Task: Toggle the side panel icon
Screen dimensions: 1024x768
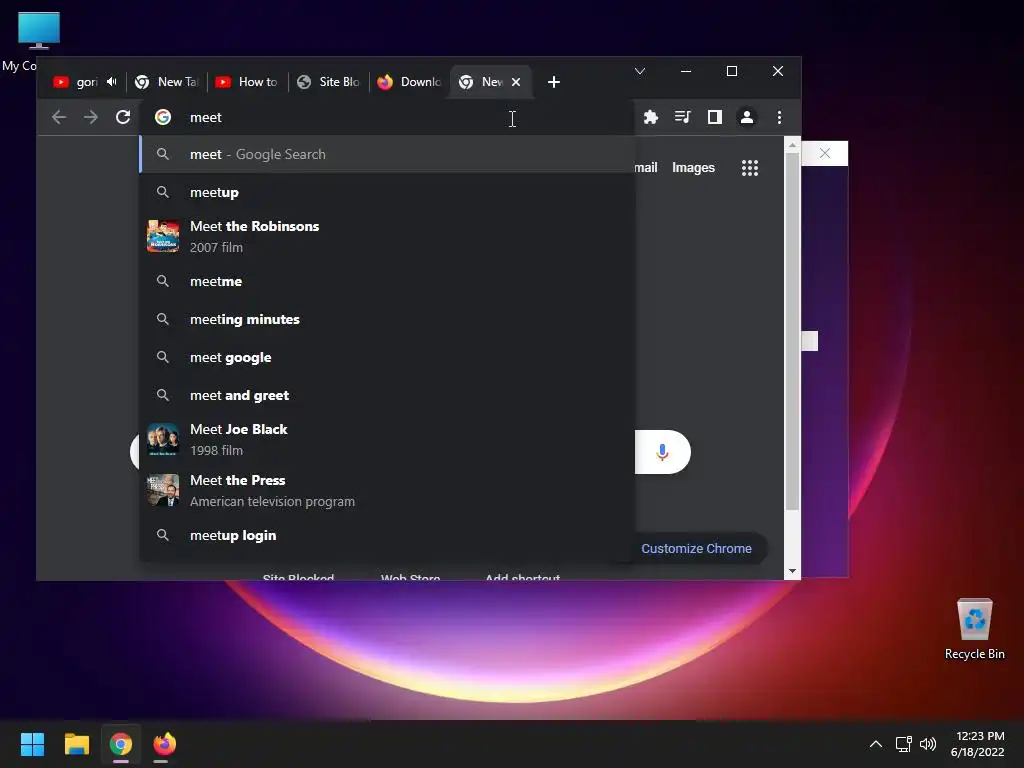Action: click(714, 118)
